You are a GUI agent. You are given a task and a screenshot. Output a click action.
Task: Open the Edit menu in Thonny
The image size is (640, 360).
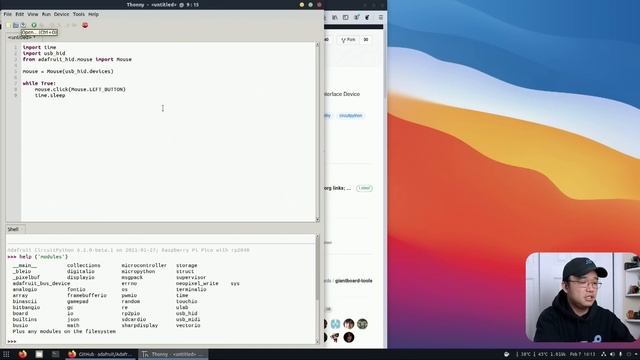pos(20,14)
